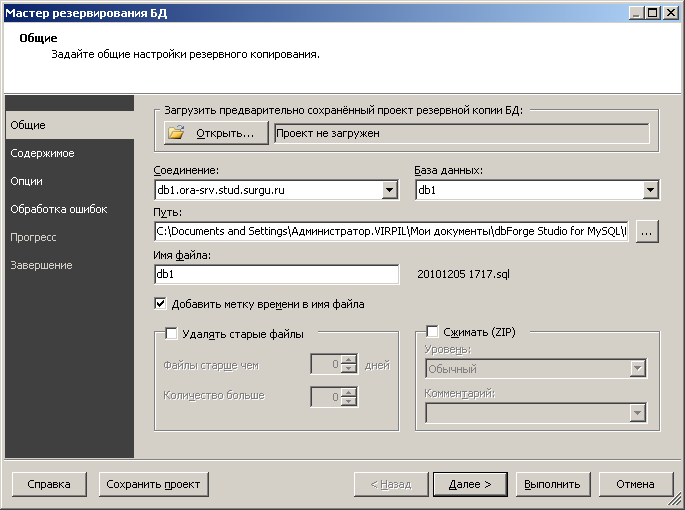Decrease the 'Файлы старше чем' days spinner
Image resolution: width=685 pixels, height=510 pixels.
[x=349, y=368]
